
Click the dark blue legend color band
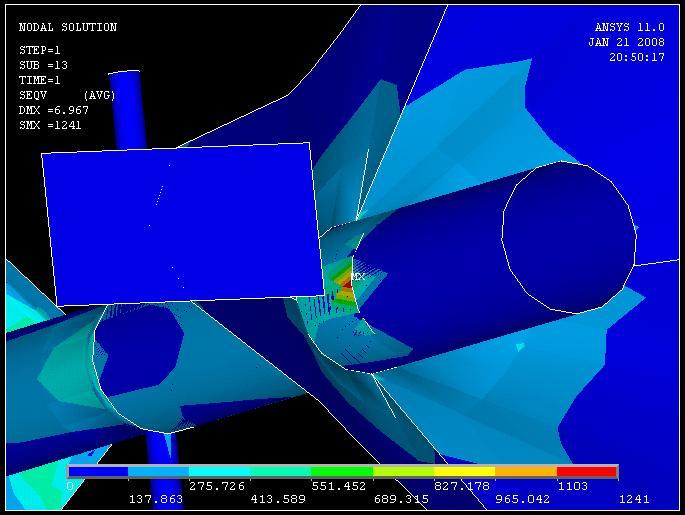pyautogui.click(x=98, y=471)
